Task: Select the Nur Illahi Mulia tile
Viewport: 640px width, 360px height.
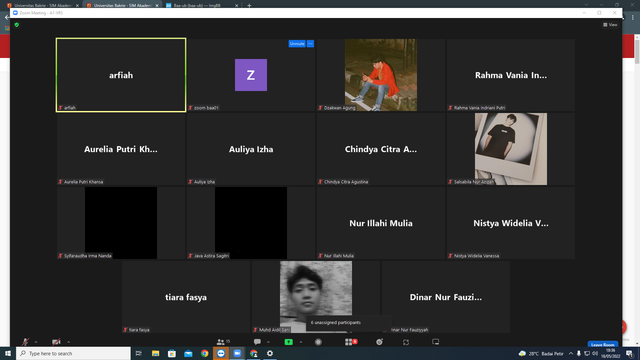Action: 381,223
